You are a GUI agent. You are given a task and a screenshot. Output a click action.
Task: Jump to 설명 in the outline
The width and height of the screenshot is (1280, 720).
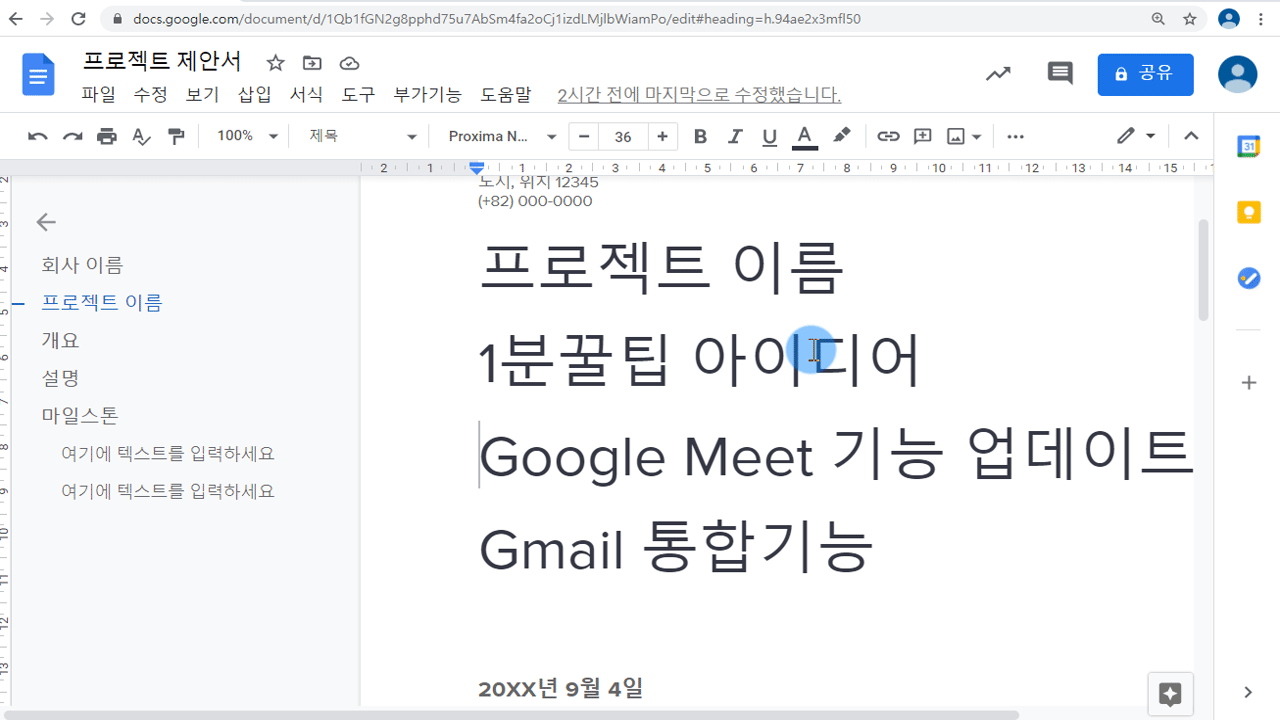click(x=60, y=378)
